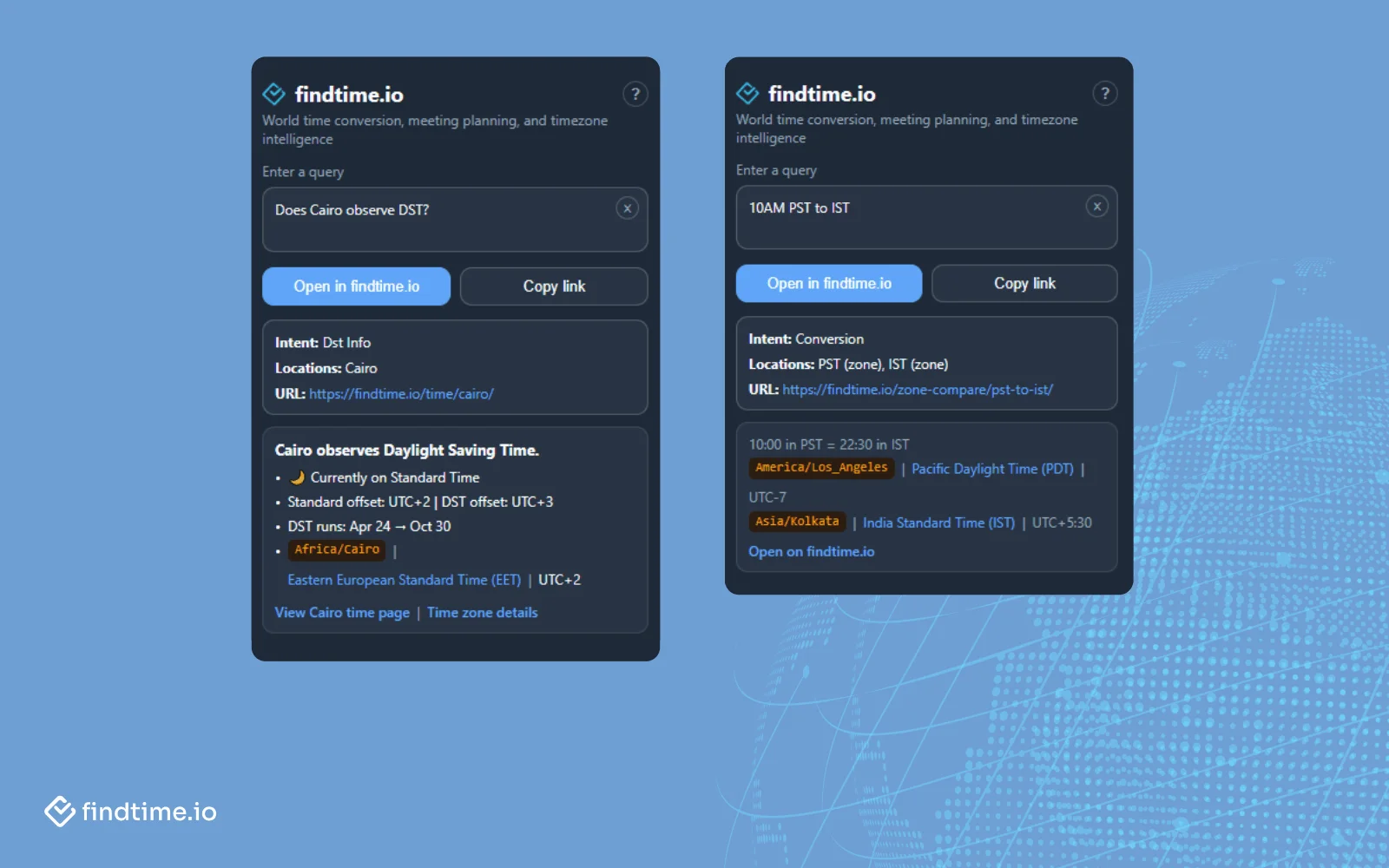Click 'Open in findtime.io' on the PST card
This screenshot has width=1389, height=868.
(828, 283)
